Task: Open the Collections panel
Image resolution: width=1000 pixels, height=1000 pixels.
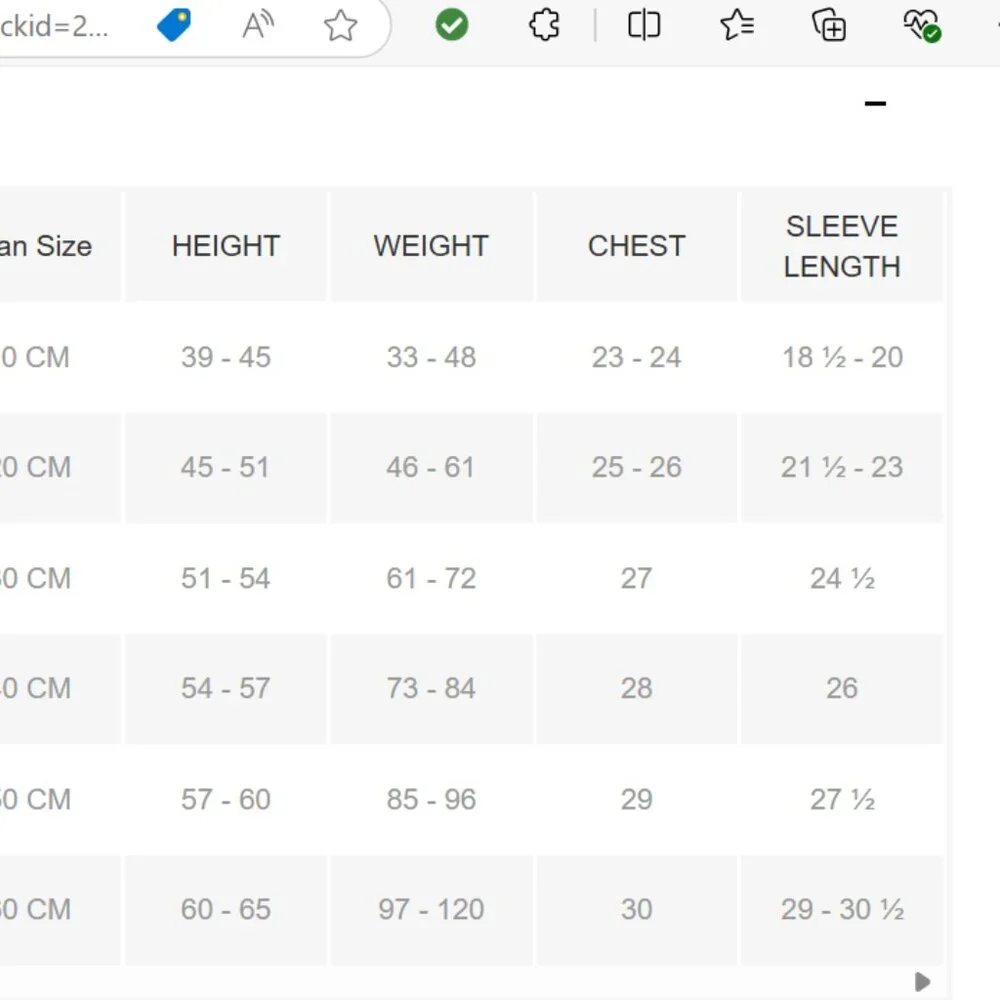Action: [x=828, y=26]
